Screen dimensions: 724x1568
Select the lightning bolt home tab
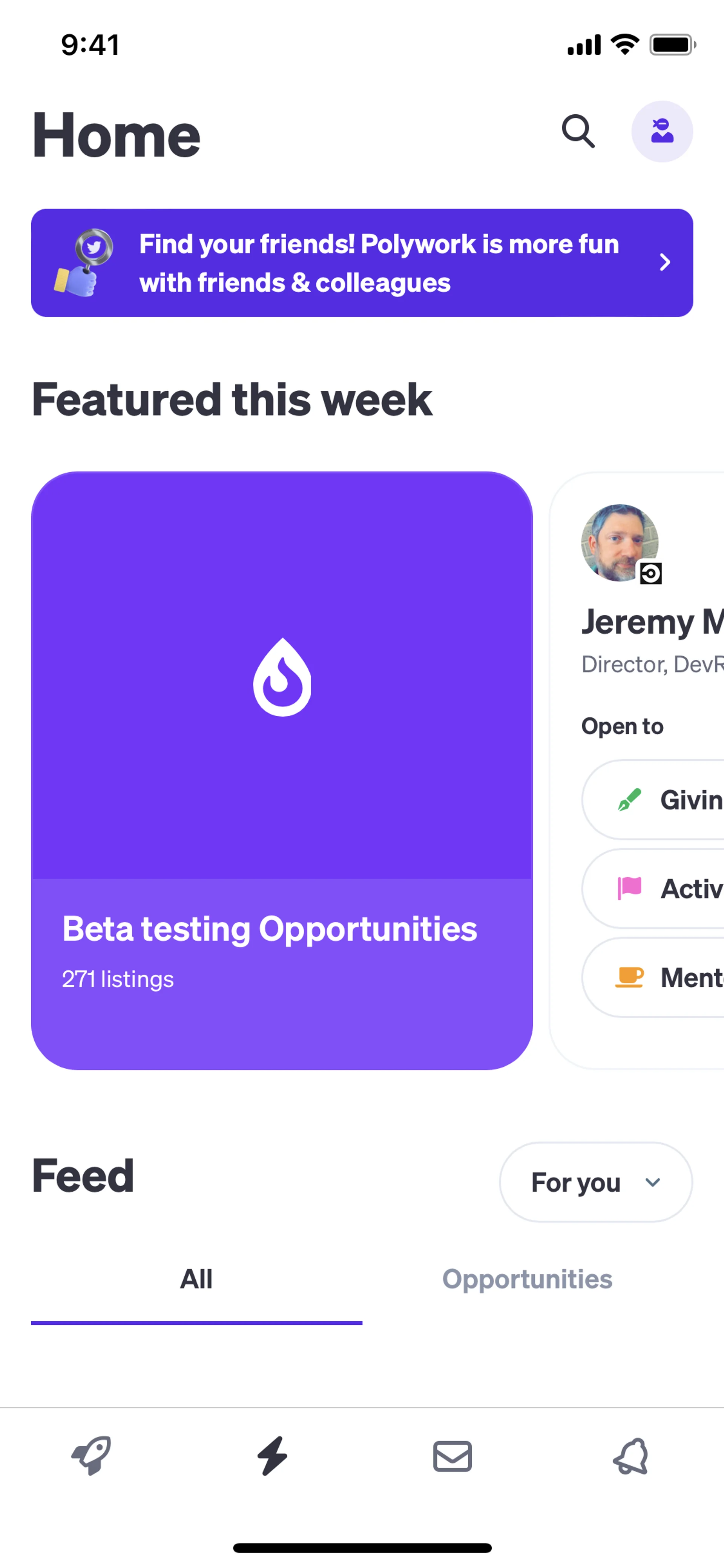[x=272, y=1456]
